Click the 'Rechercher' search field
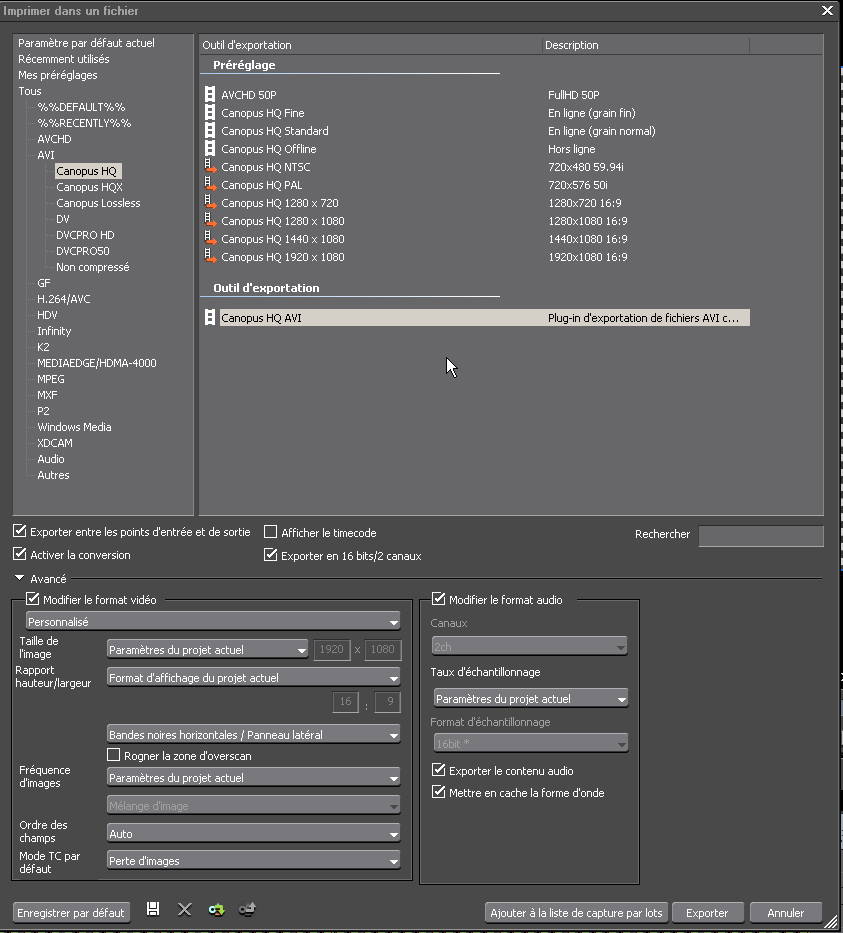This screenshot has height=933, width=843. click(761, 536)
